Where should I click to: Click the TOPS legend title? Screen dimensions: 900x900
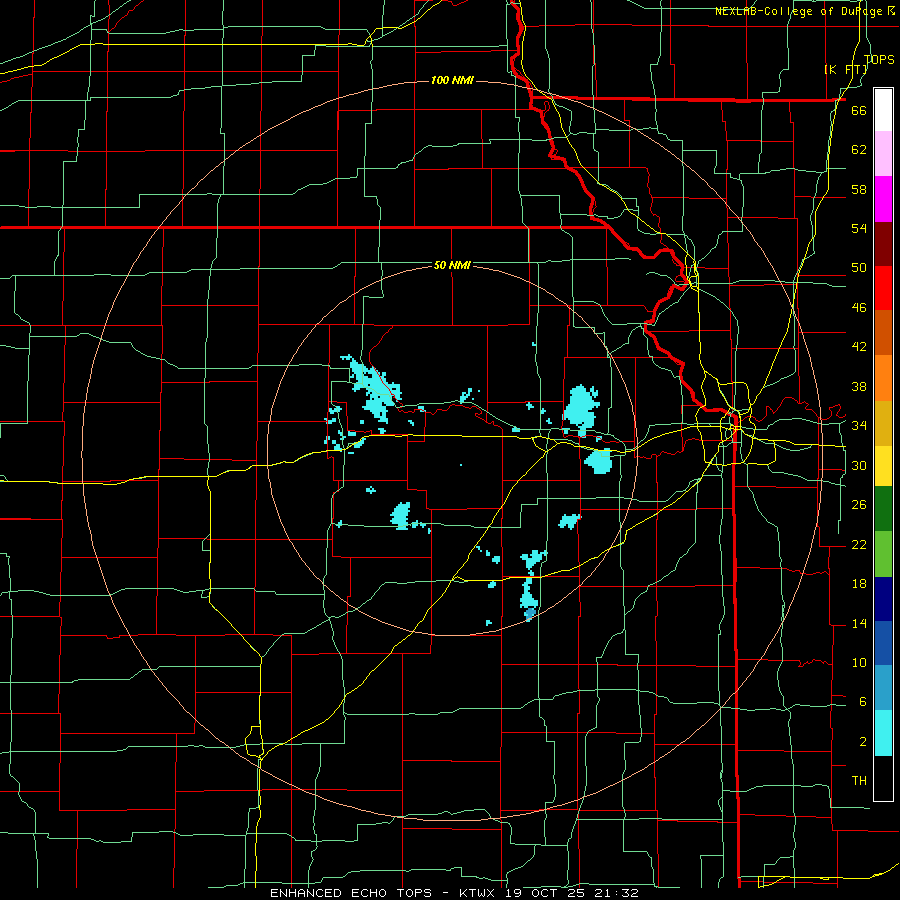(x=879, y=59)
